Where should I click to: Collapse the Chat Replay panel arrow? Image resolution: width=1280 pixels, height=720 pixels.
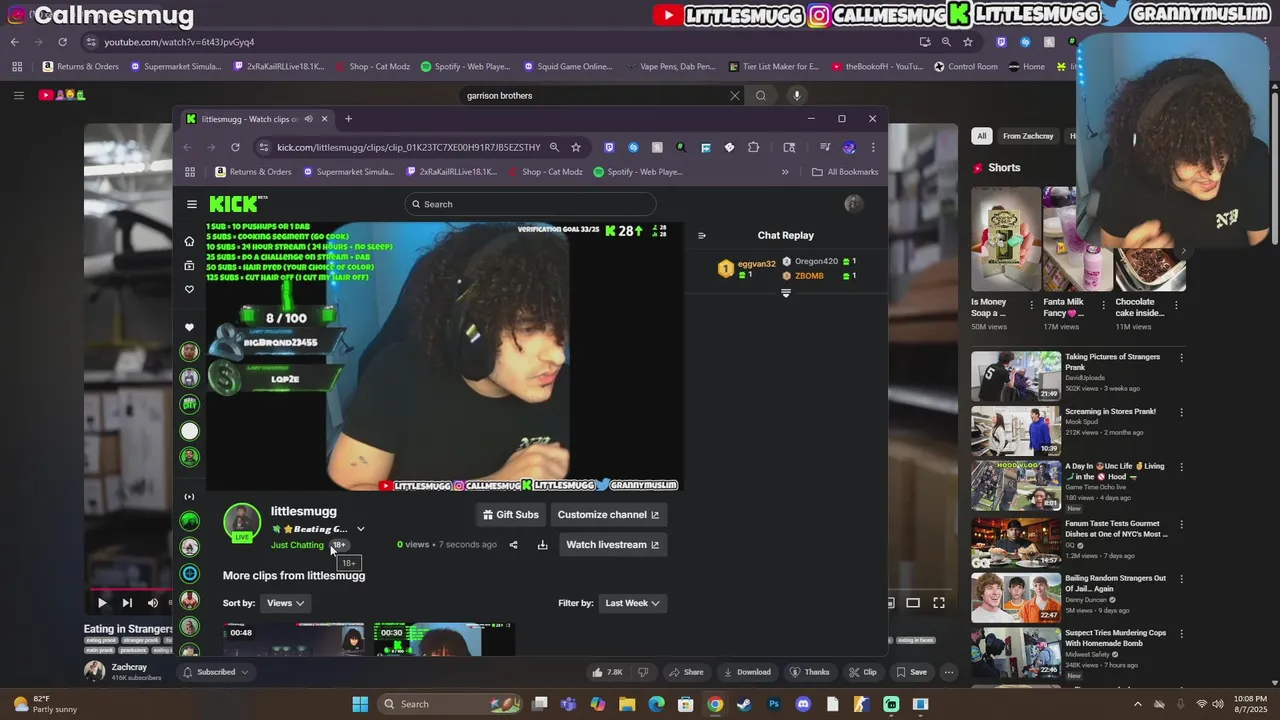(x=701, y=236)
